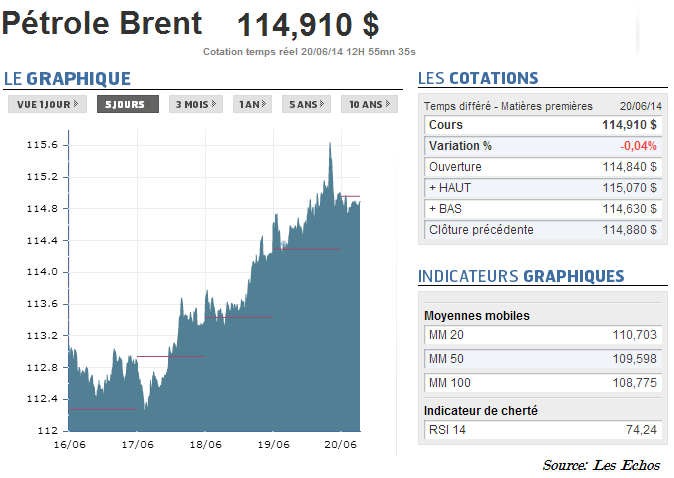Click the MM 20 value 110,703
674x478 pixels.
[x=634, y=335]
